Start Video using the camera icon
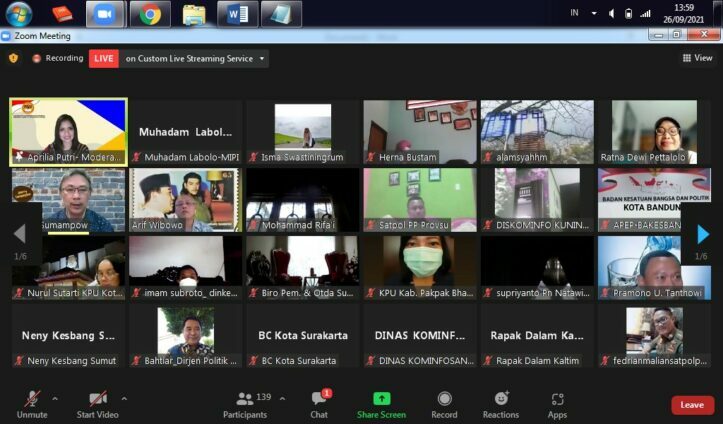The height and width of the screenshot is (424, 723). coord(98,398)
